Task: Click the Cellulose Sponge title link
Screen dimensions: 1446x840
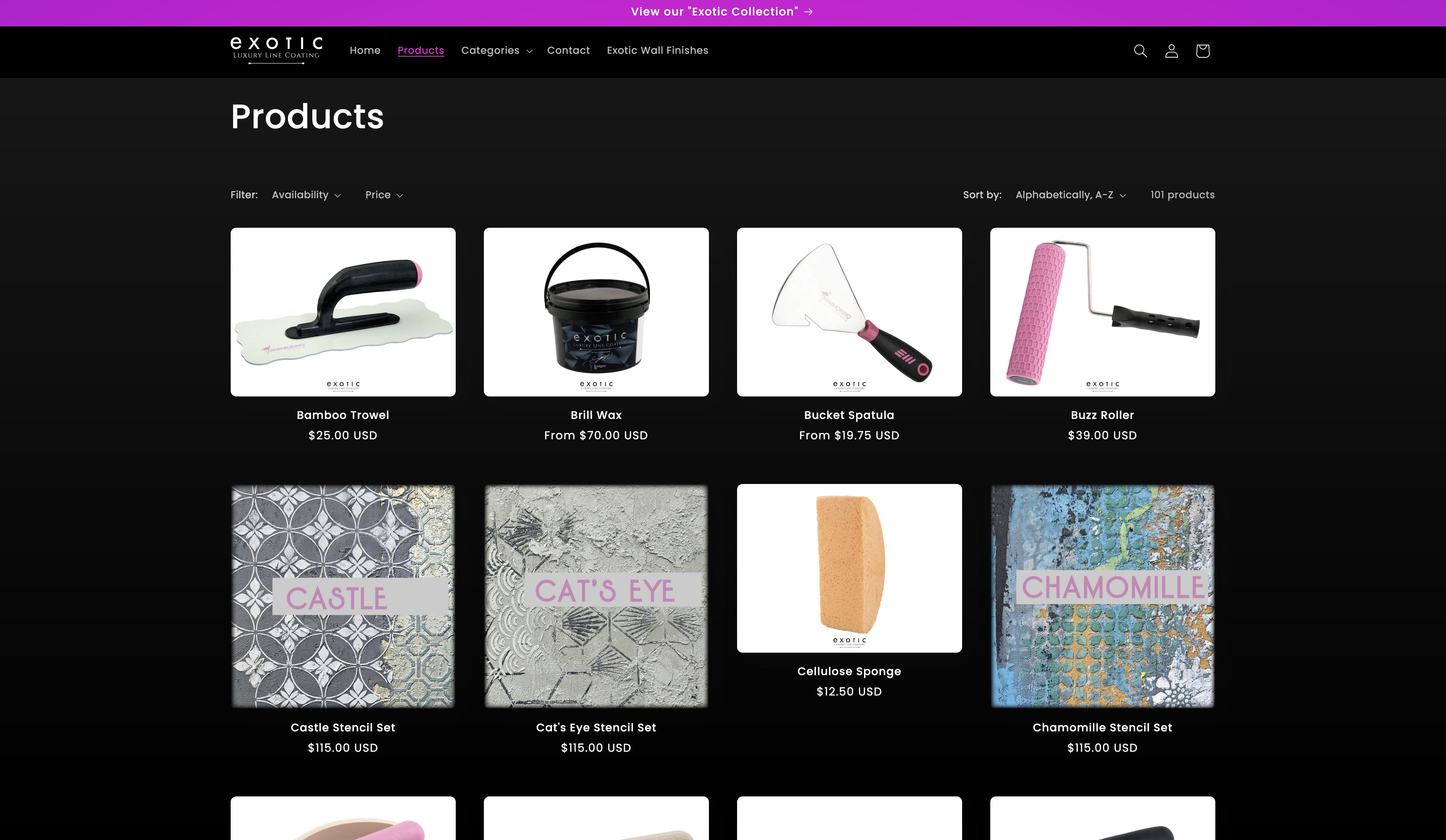Action: pyautogui.click(x=849, y=671)
